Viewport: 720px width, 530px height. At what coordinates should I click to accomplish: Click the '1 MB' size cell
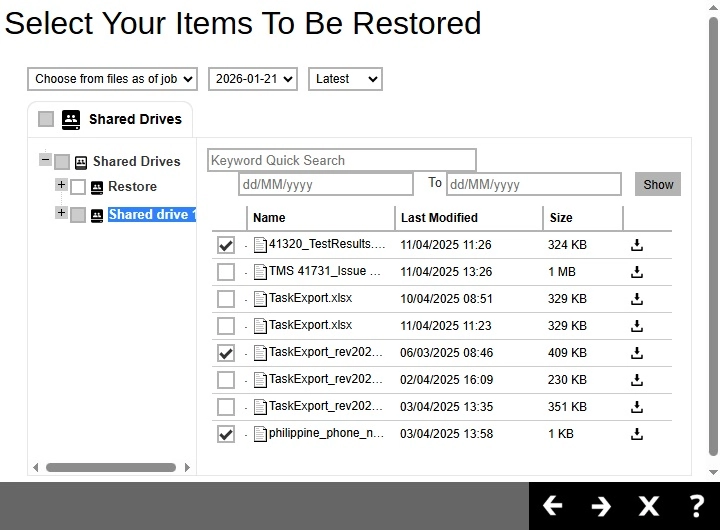click(x=562, y=272)
